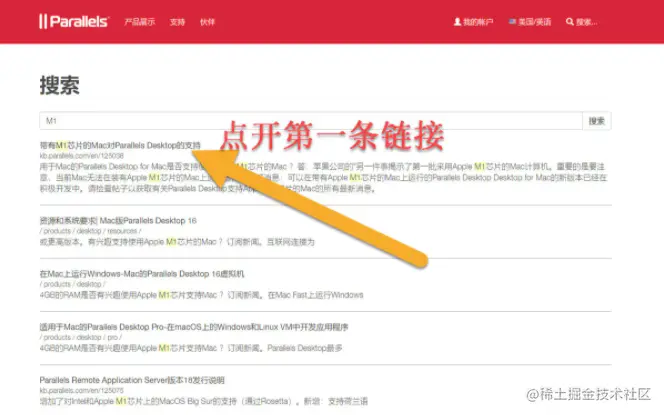Screen dimensions: 664x415
Task: Open 我的账户 account link
Action: pos(473,22)
